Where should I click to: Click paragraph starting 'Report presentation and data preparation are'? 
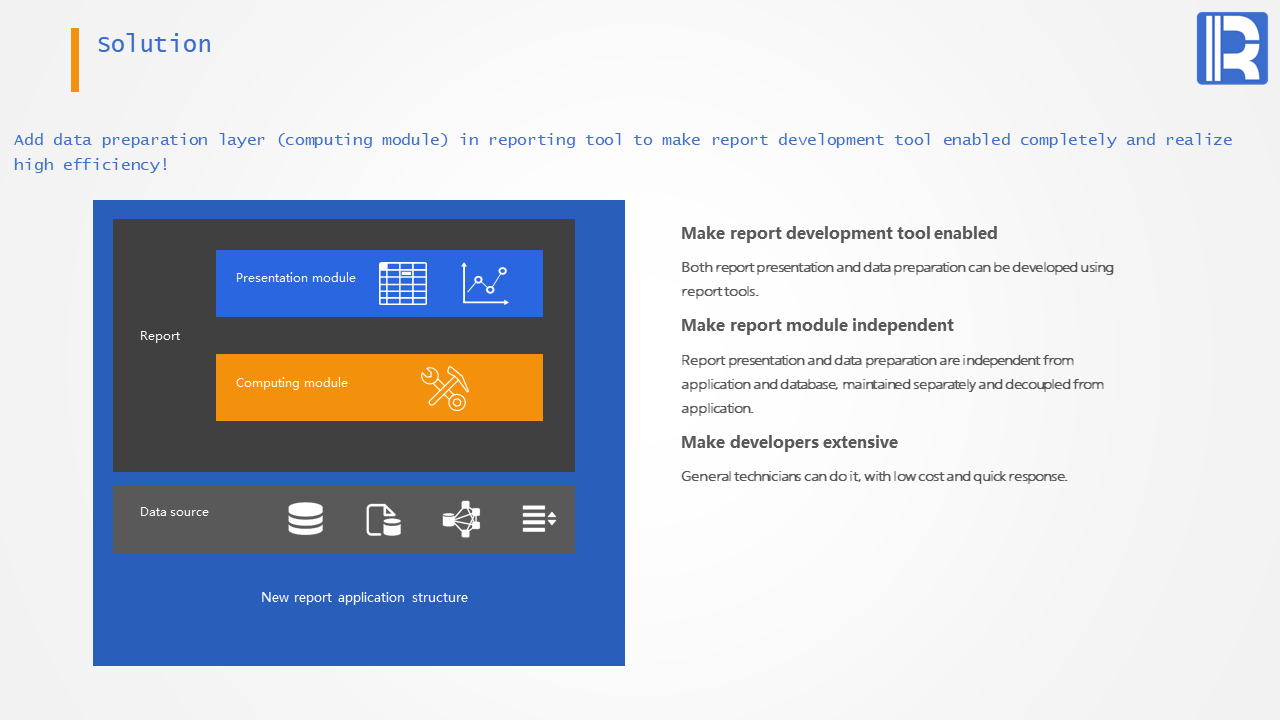click(x=892, y=384)
